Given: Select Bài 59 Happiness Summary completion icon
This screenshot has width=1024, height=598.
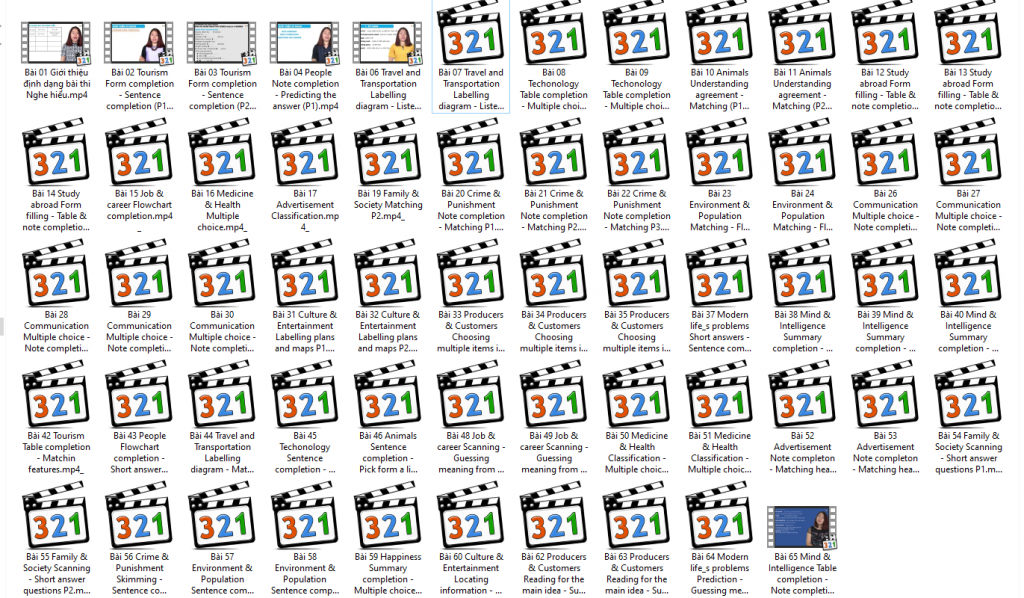Looking at the screenshot, I should coord(388,518).
